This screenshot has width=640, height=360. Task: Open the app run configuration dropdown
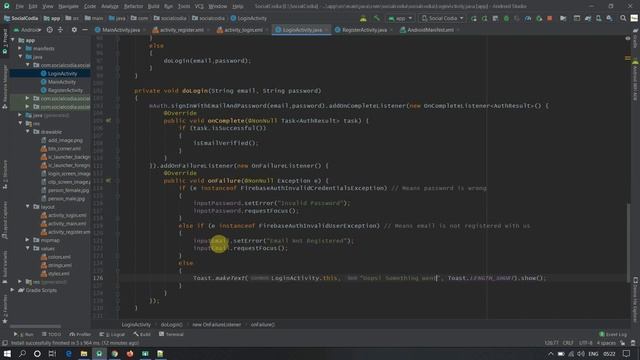click(400, 18)
